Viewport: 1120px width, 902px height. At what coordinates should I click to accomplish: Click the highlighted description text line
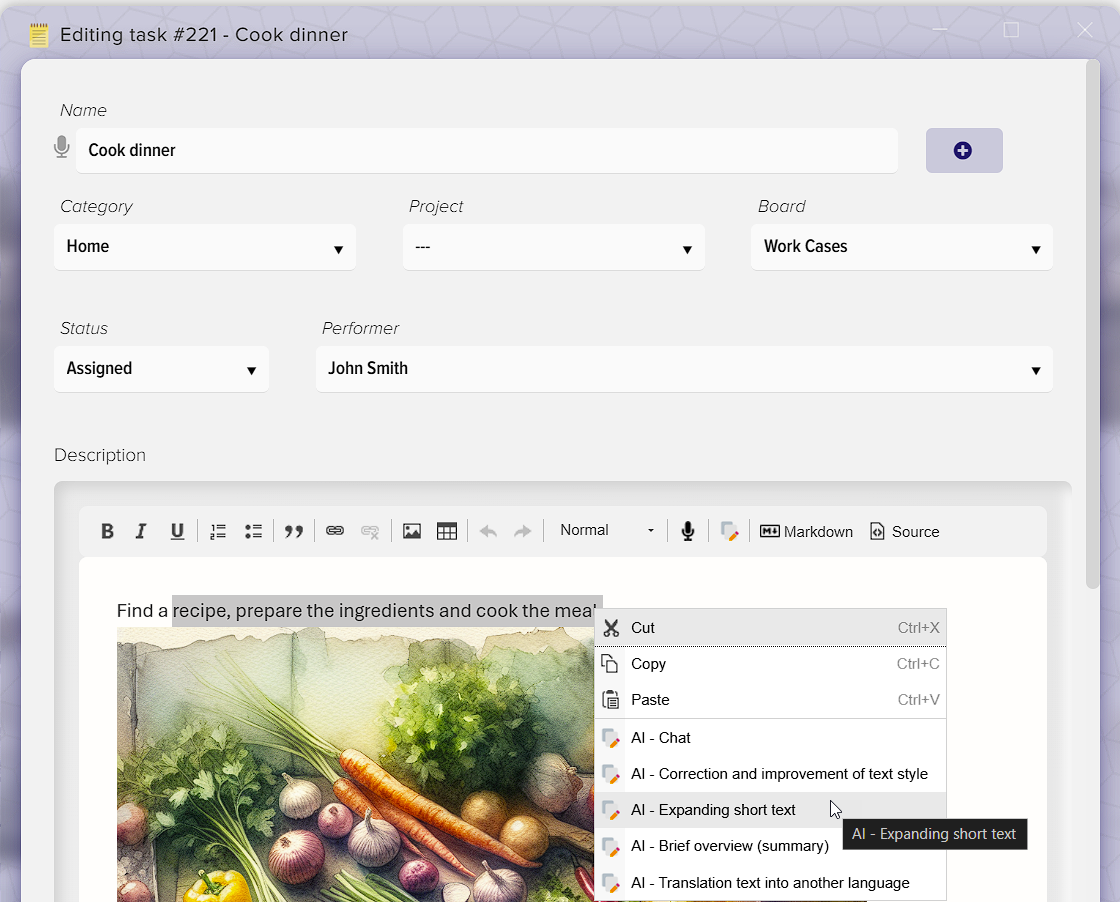387,611
